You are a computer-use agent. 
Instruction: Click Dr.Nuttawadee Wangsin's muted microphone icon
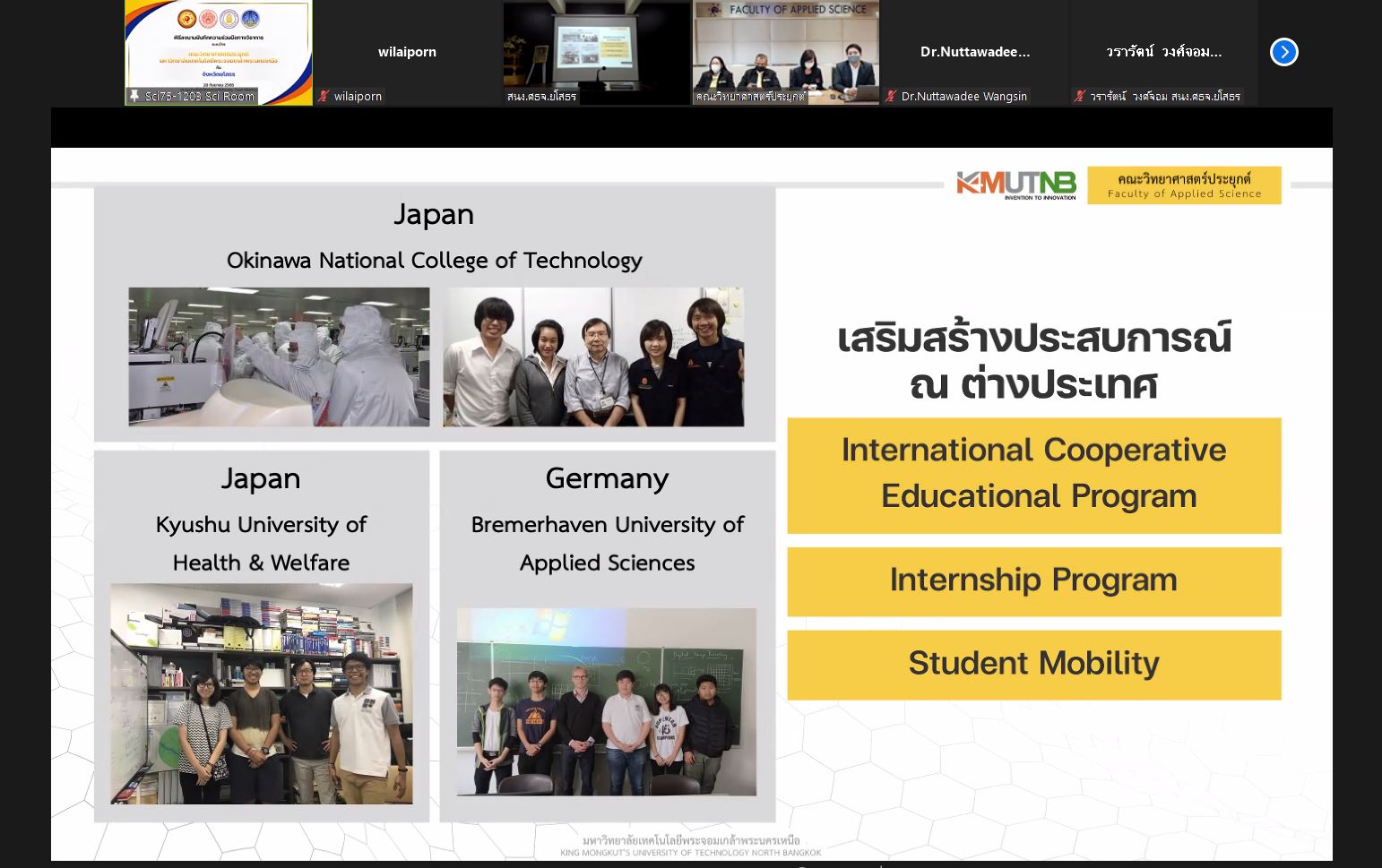click(891, 96)
